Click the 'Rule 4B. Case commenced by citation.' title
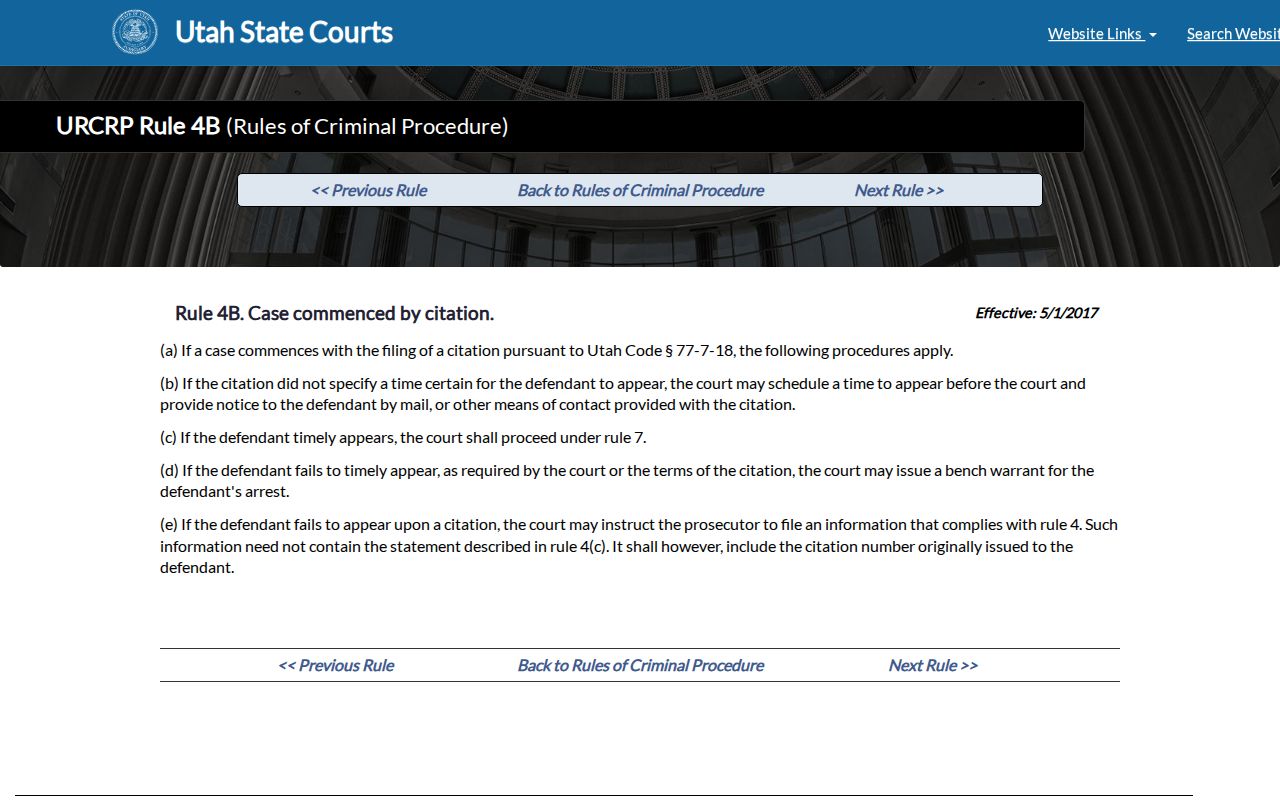1280x800 pixels. coord(334,313)
